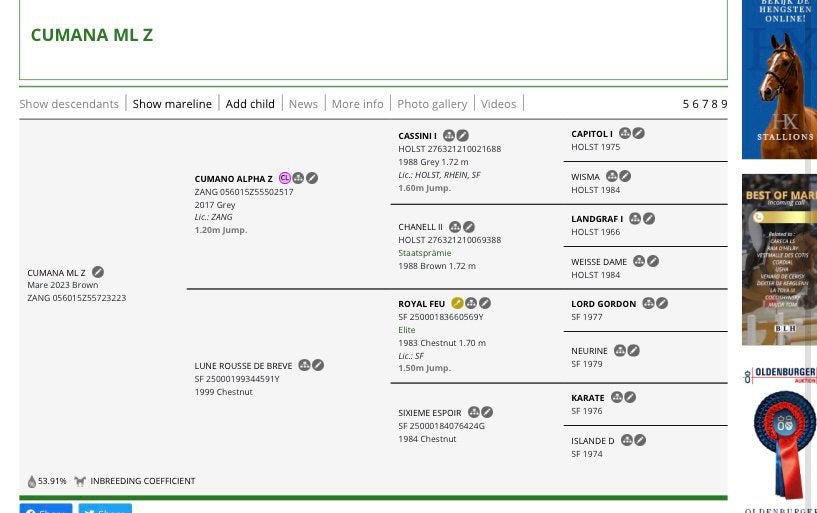Viewport: 817px width, 513px height.
Task: Switch to Show mareline
Action: tap(172, 104)
